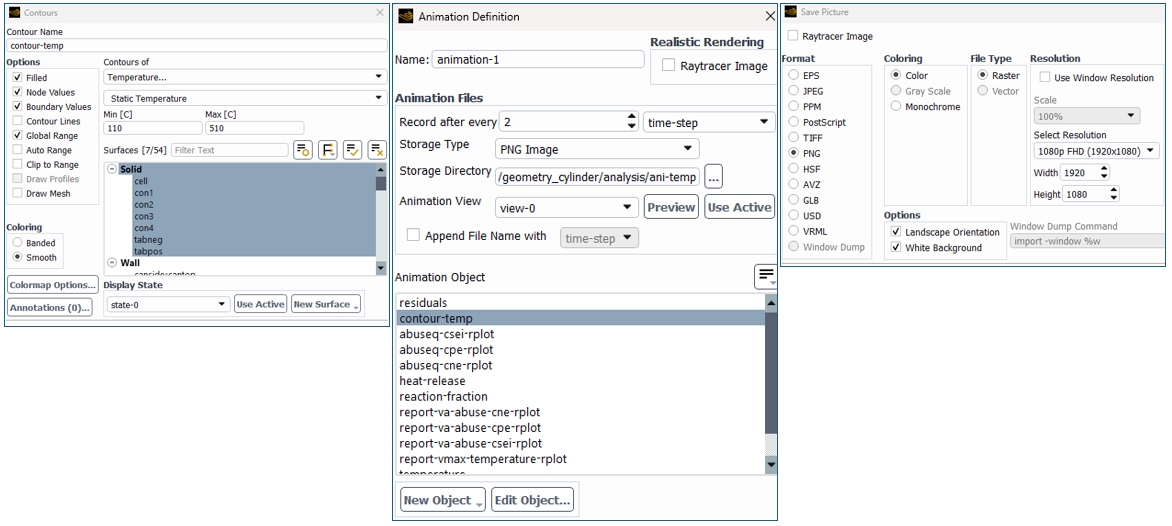Decrement the Height stepper value
The image size is (1172, 526).
coord(1114,198)
